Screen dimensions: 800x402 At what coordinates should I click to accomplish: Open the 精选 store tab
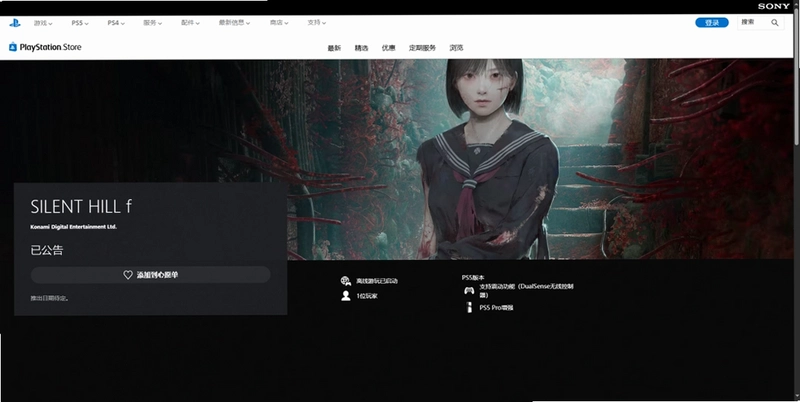[x=361, y=48]
